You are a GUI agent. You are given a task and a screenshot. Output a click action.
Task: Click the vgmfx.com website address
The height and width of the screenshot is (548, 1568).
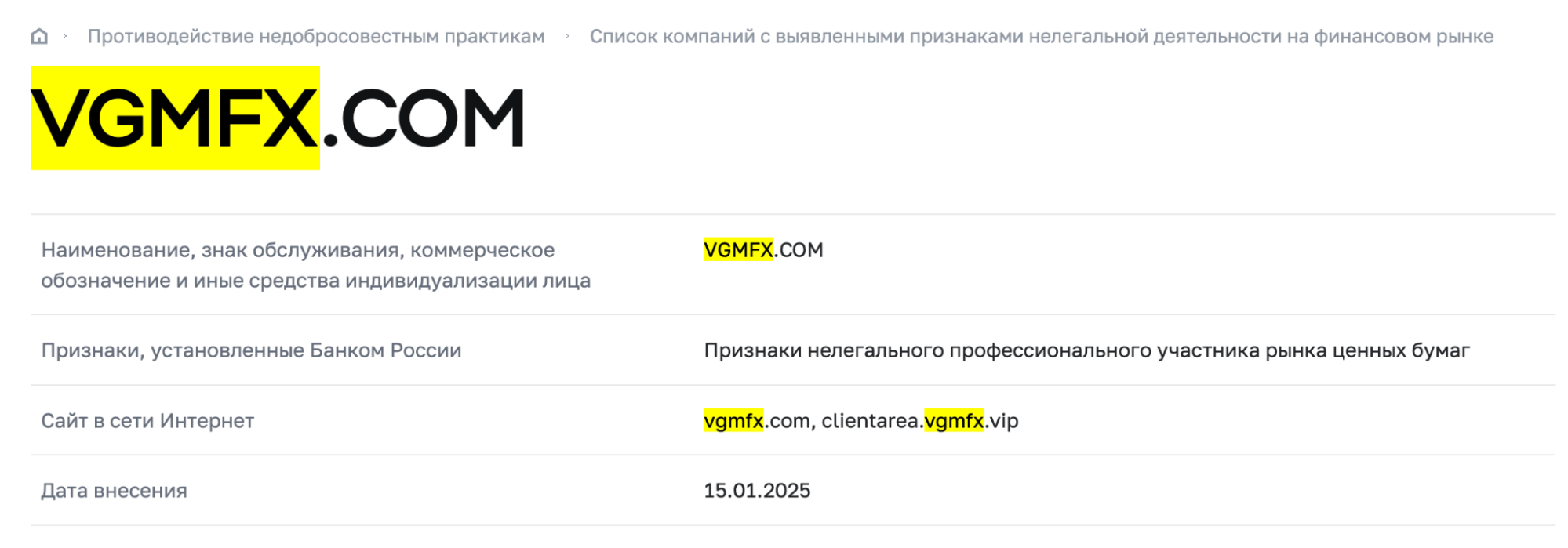[756, 421]
